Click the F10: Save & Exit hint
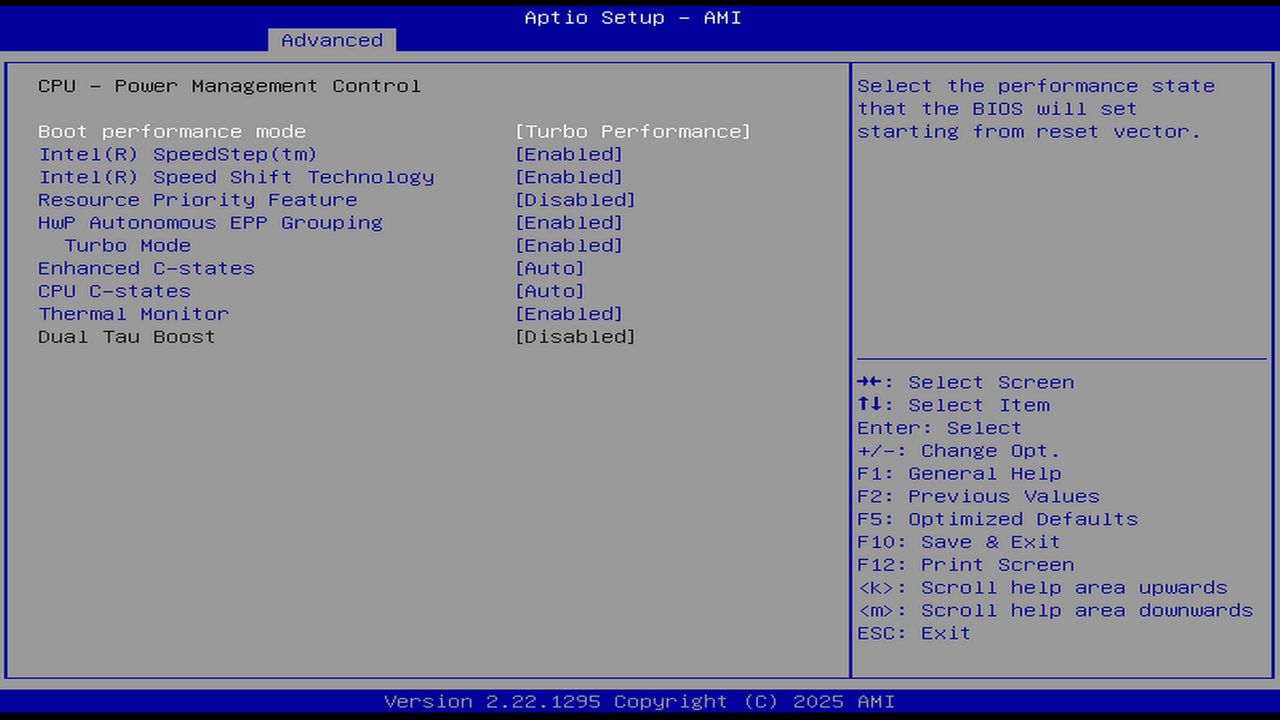 959,542
